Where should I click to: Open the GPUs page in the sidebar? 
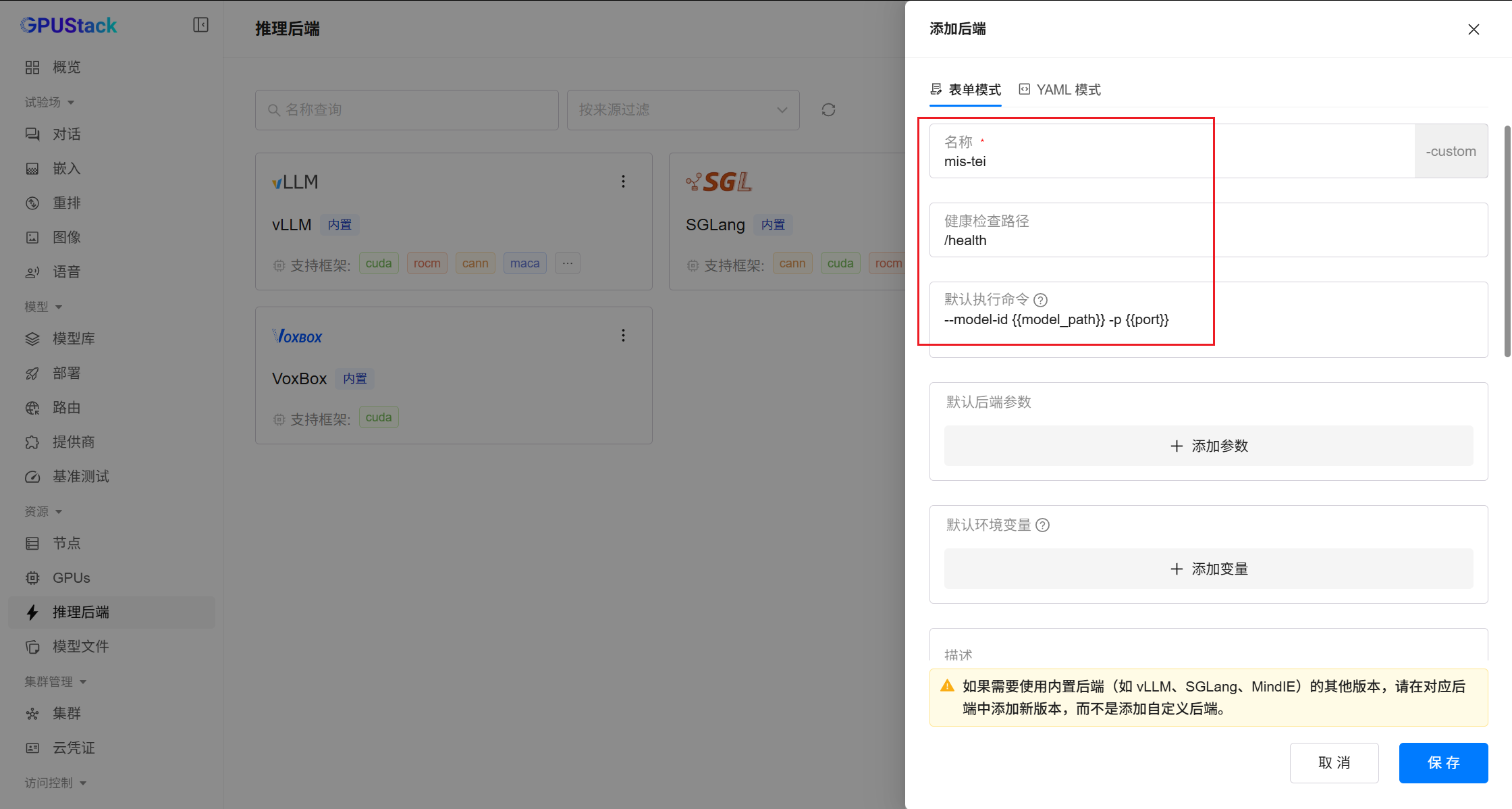pyautogui.click(x=71, y=577)
